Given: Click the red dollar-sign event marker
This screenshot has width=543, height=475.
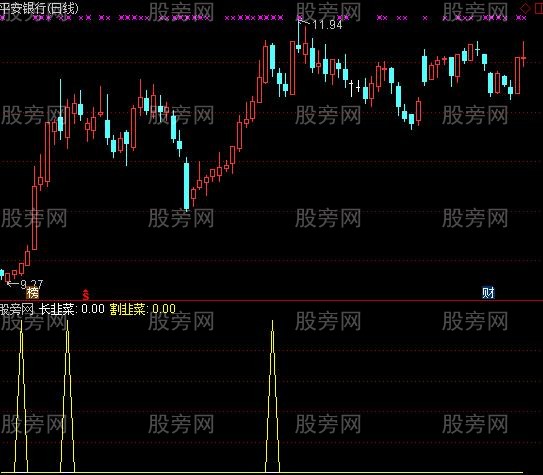Looking at the screenshot, I should [86, 294].
